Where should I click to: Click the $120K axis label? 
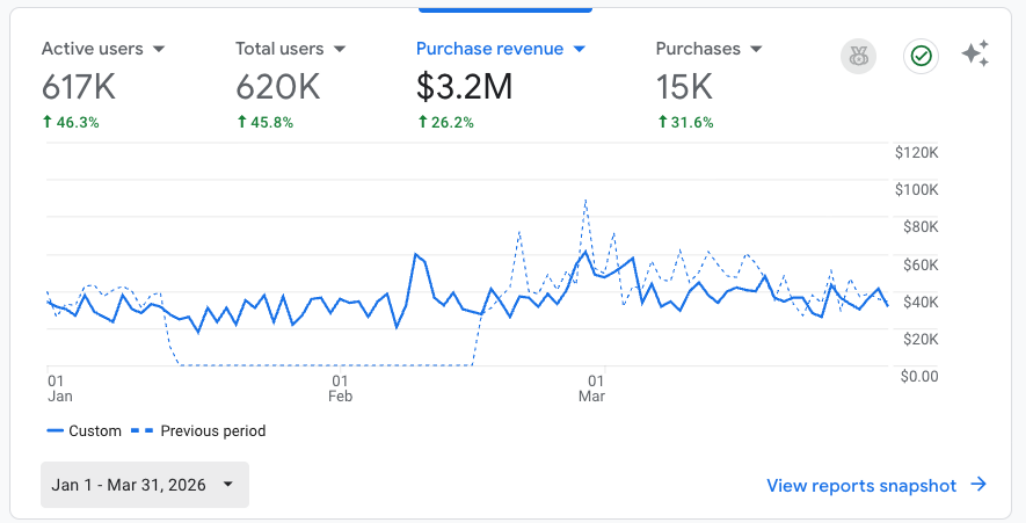coord(917,153)
